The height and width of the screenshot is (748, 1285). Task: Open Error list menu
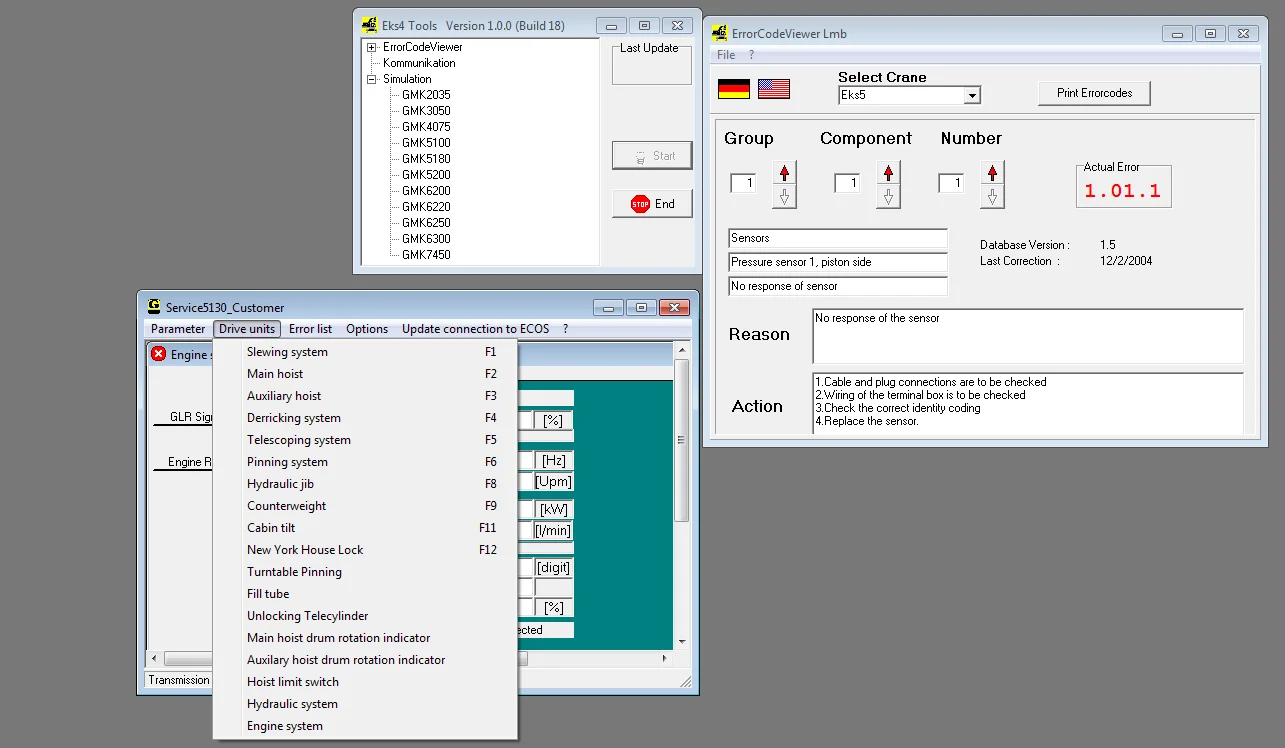tap(310, 329)
